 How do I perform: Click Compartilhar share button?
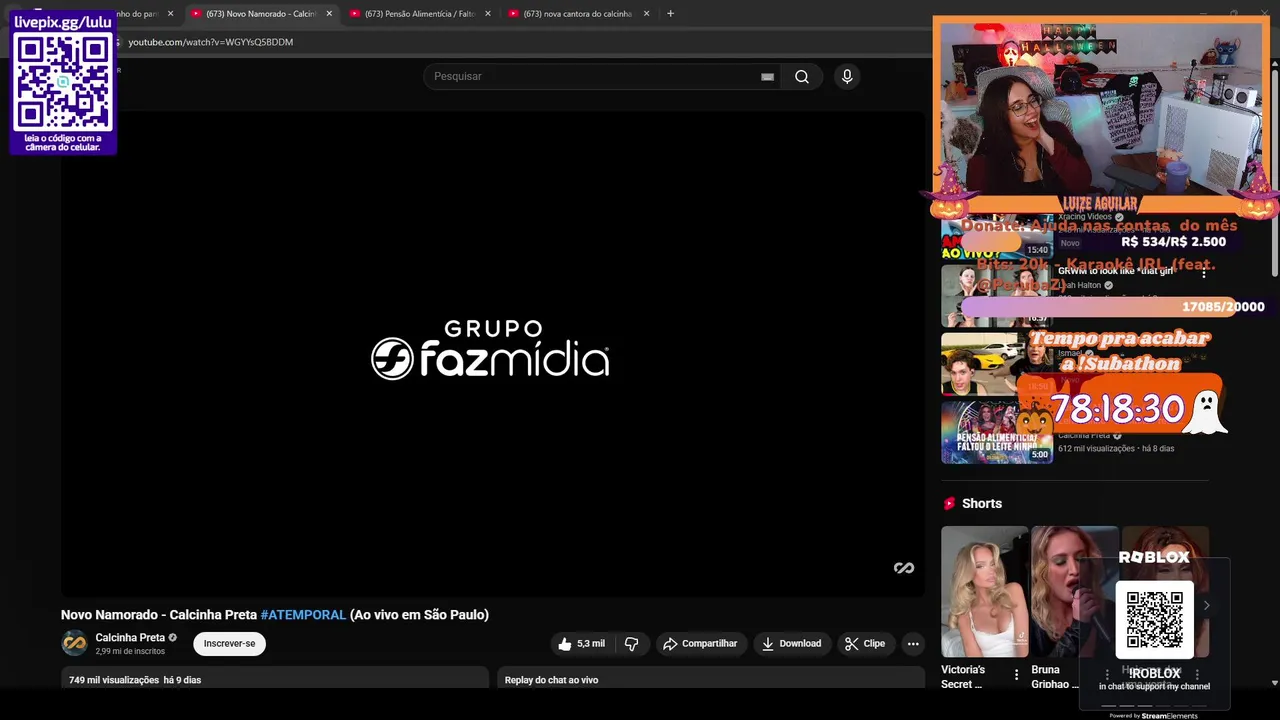700,644
